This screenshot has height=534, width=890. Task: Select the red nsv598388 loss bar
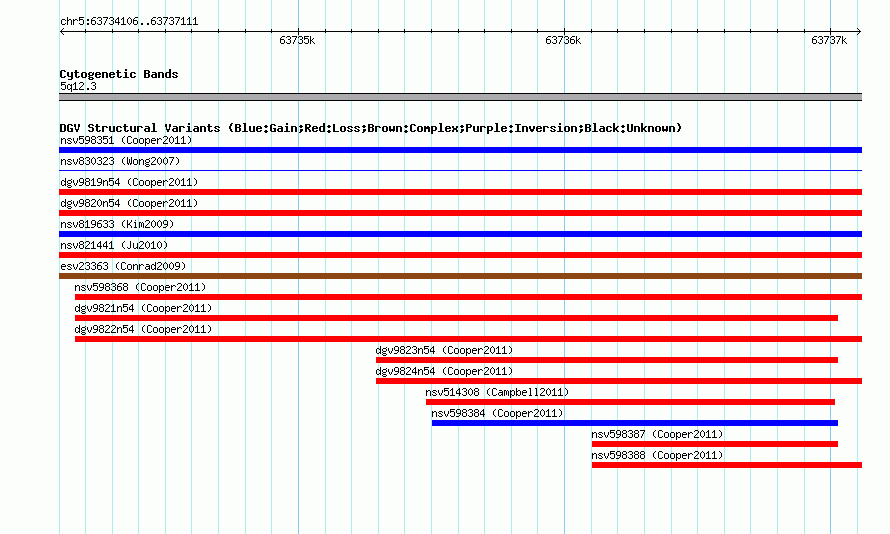727,465
